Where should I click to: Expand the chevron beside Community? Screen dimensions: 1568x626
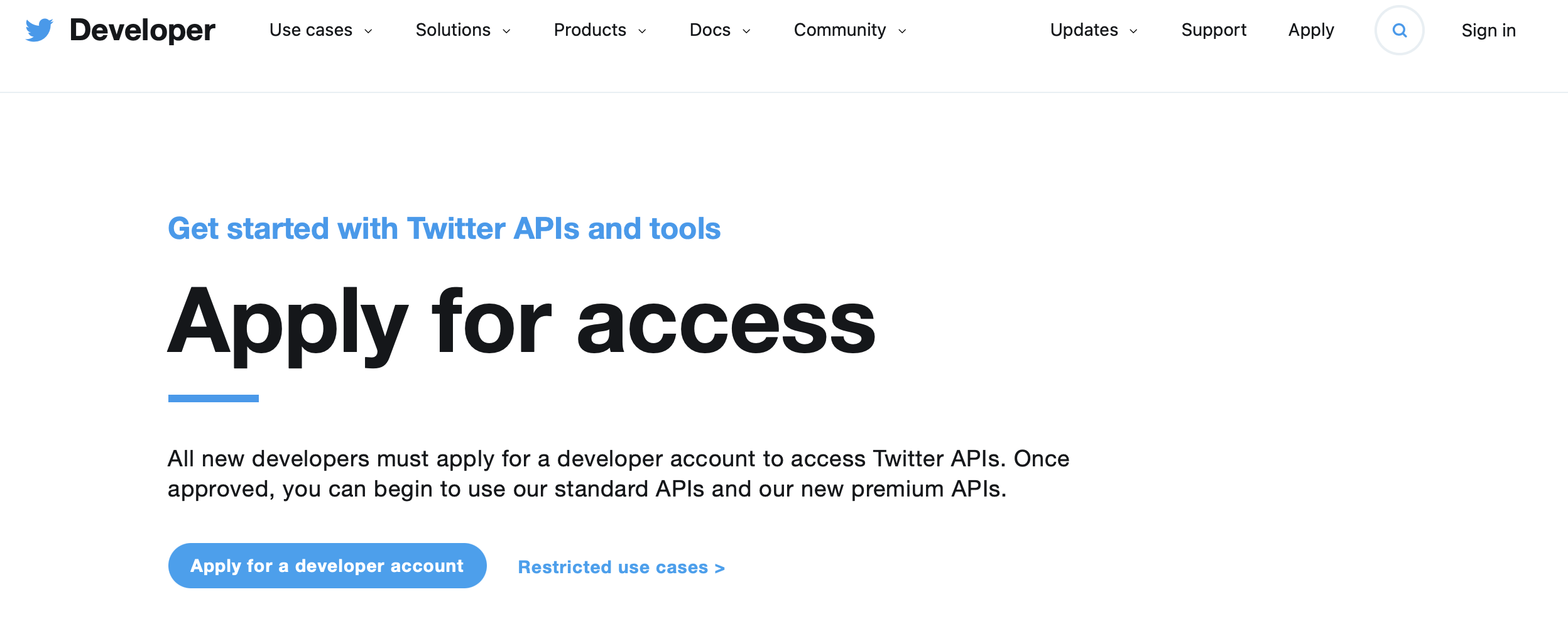902,31
